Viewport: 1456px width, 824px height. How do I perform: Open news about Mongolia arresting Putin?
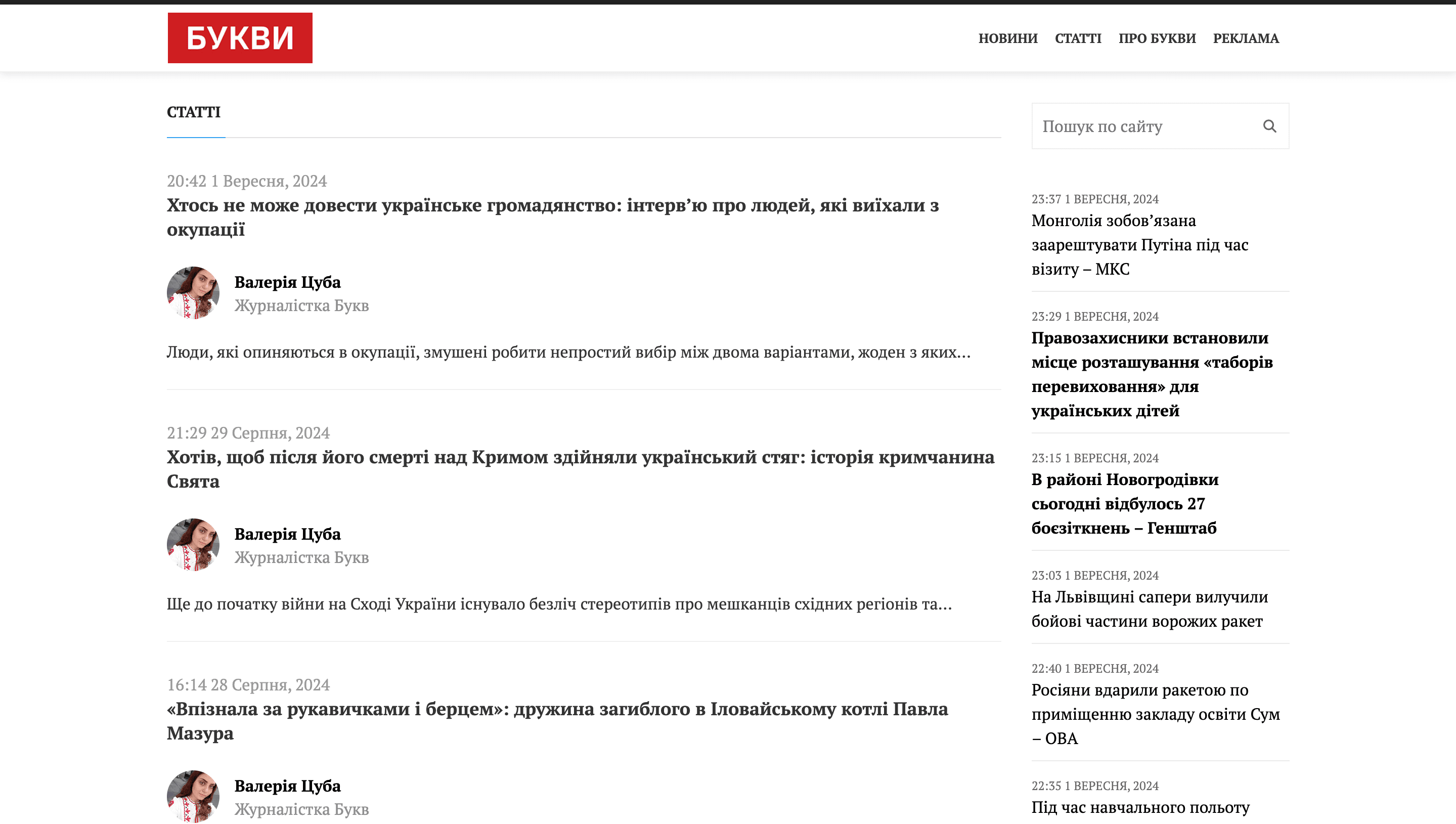[1140, 245]
